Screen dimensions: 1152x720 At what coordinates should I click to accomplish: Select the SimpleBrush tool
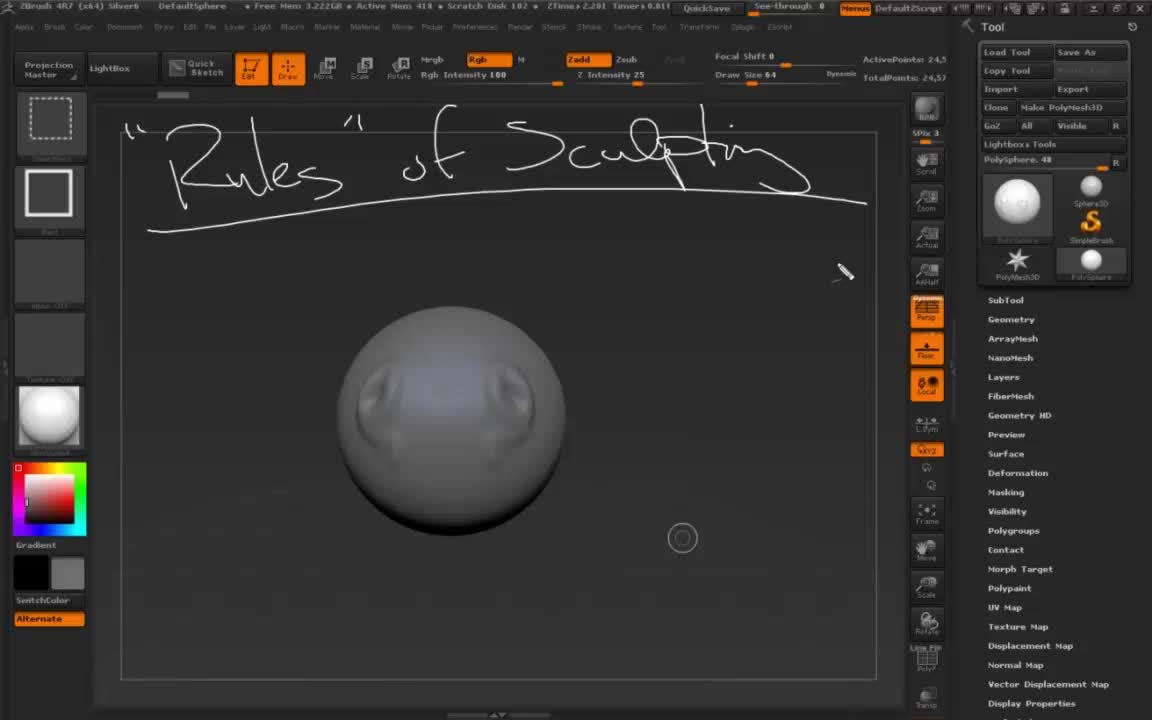[x=1091, y=227]
